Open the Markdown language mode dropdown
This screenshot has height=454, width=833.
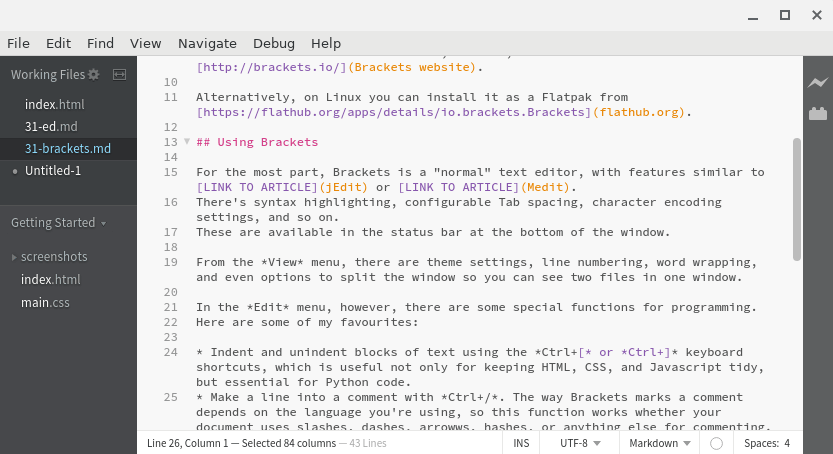pyautogui.click(x=659, y=443)
